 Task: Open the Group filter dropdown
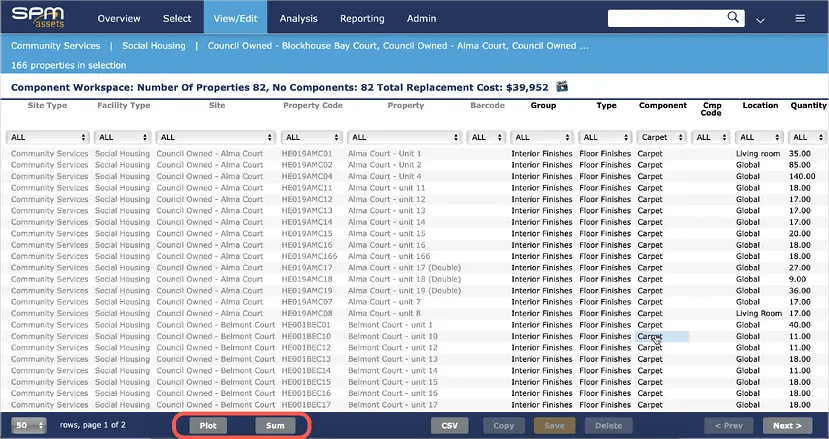(x=542, y=137)
